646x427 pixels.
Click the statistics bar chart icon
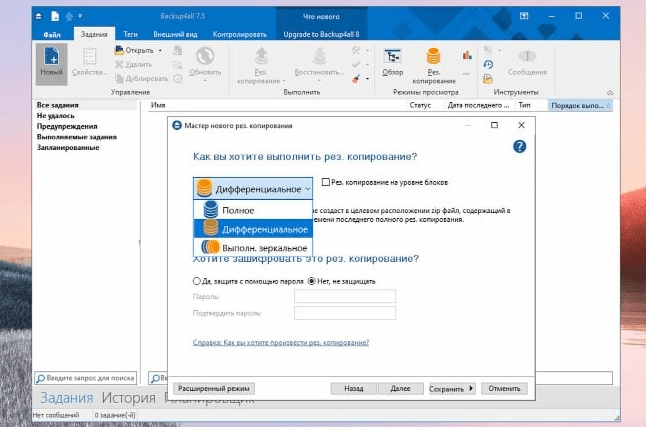coord(467,55)
